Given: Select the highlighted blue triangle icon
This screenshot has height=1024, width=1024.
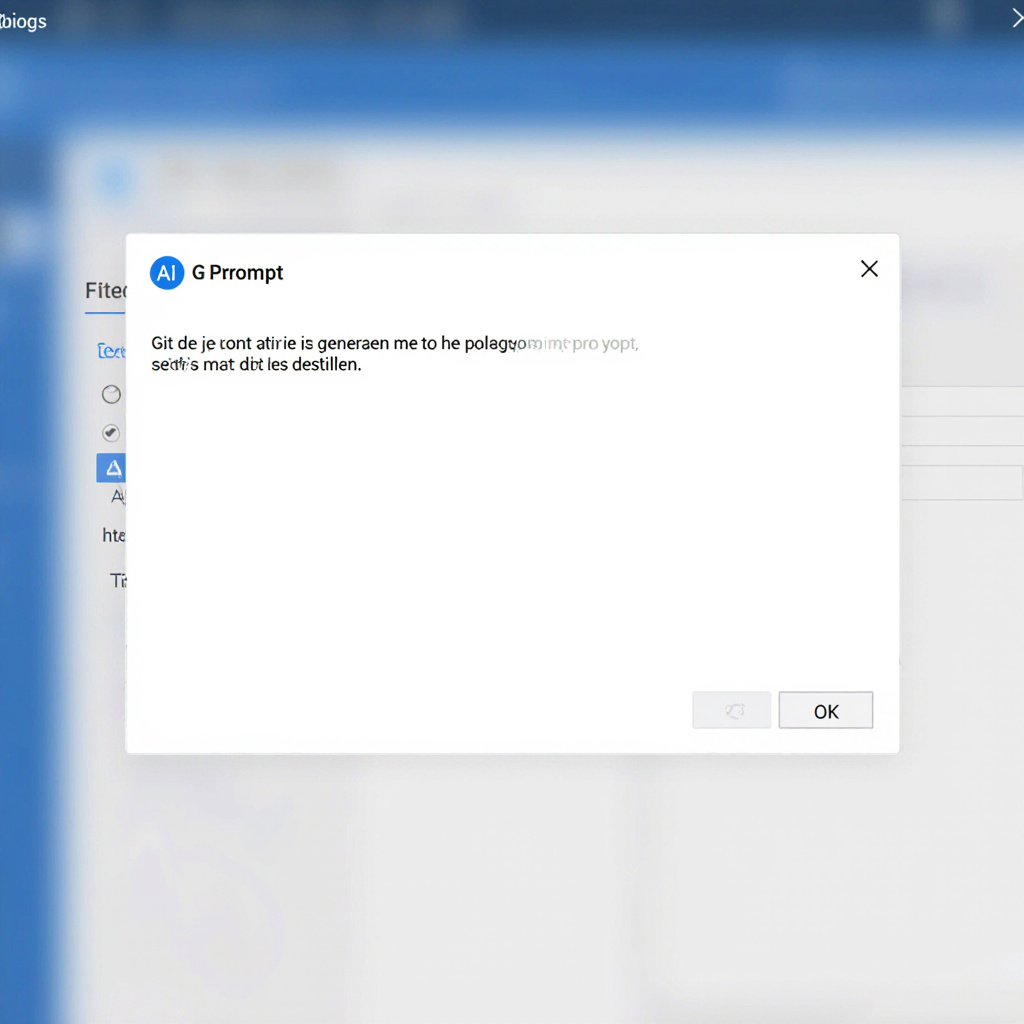Looking at the screenshot, I should click(x=112, y=468).
